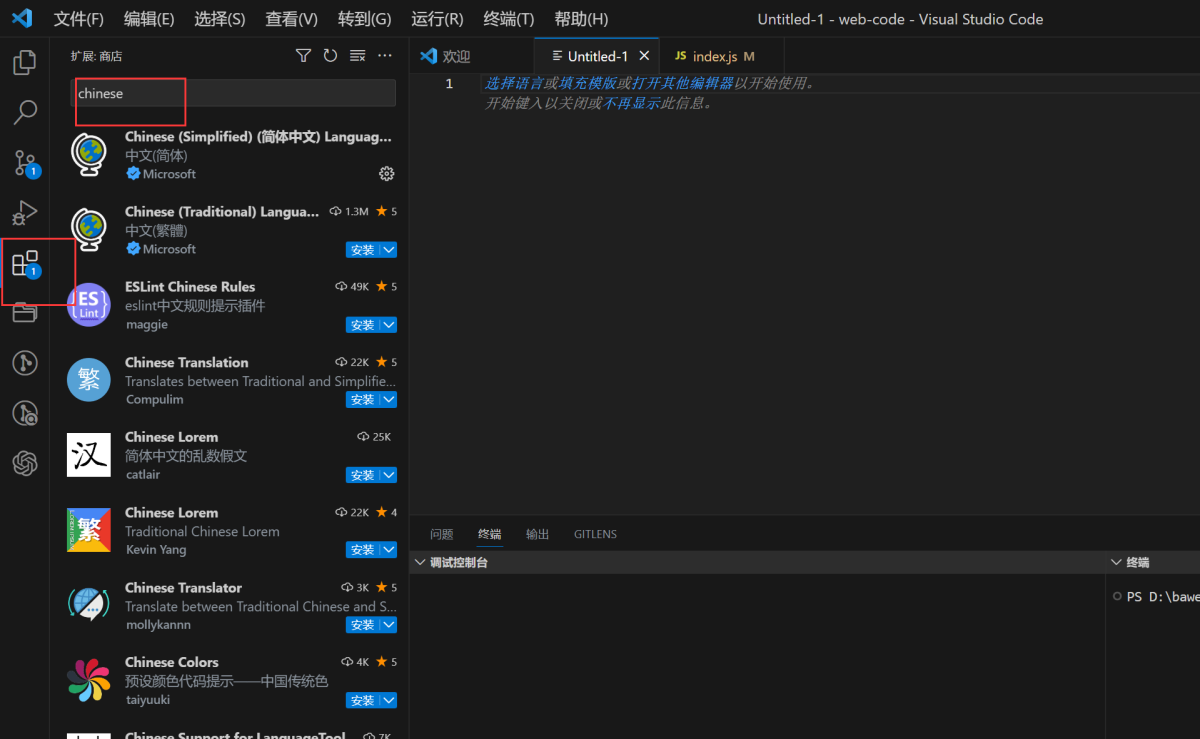This screenshot has width=1200, height=739.
Task: Open the 转到(G) menu
Action: point(365,19)
